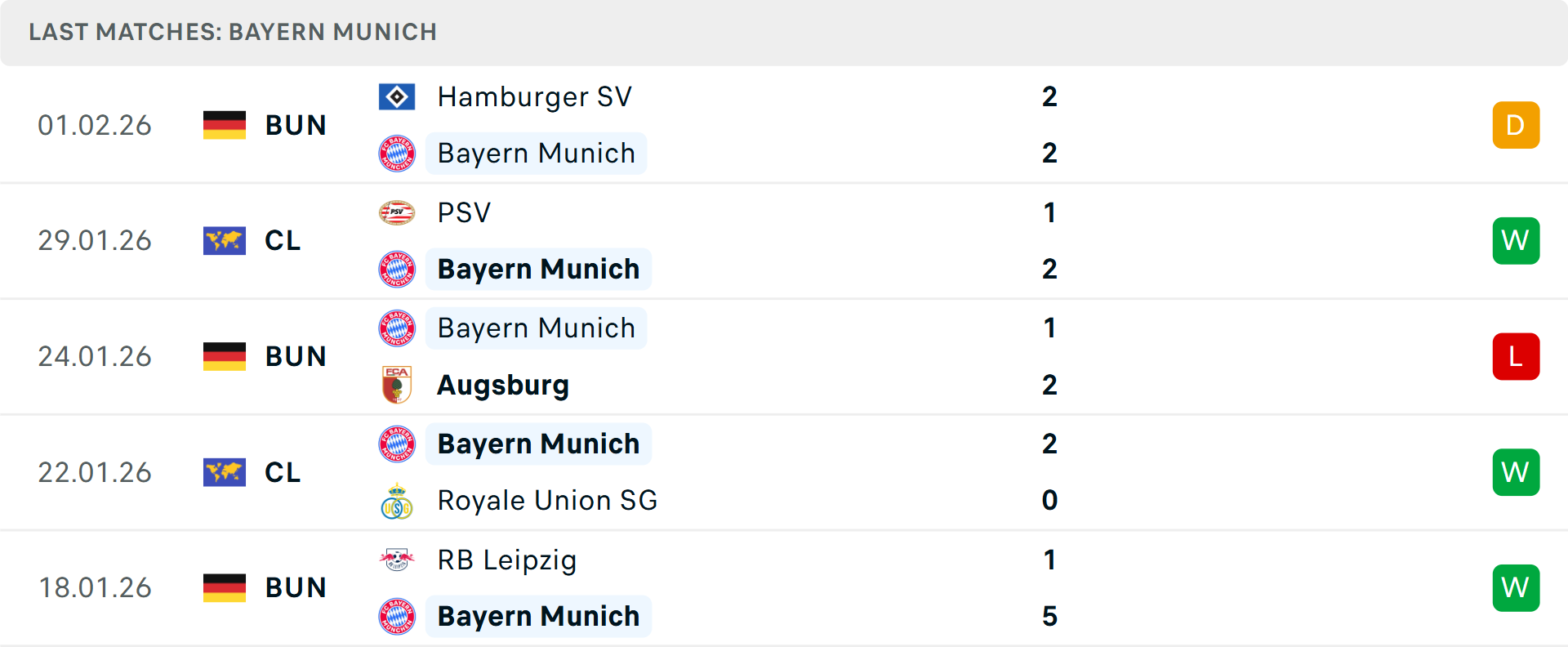
Task: Select the PSV Eindhoven logo
Action: point(397,212)
